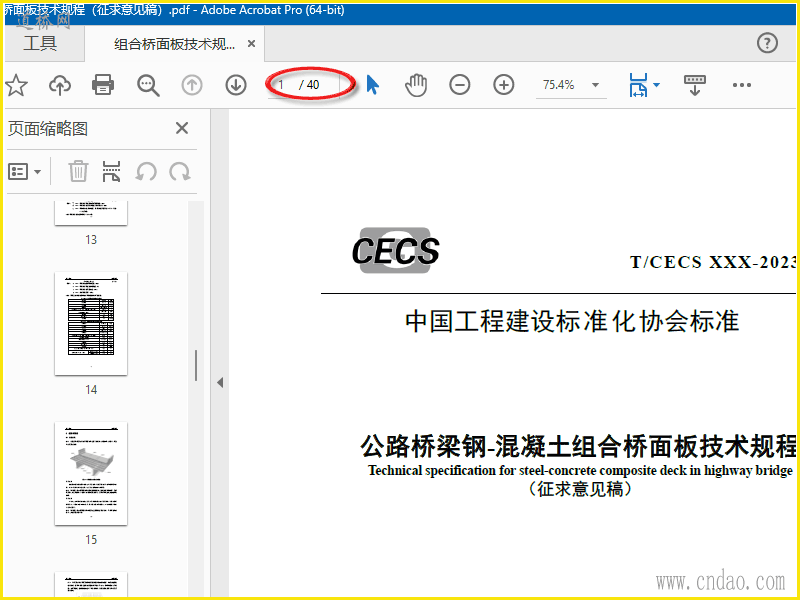
Task: Click the heading 中国工程建设标准化协会标准
Action: coord(572,321)
